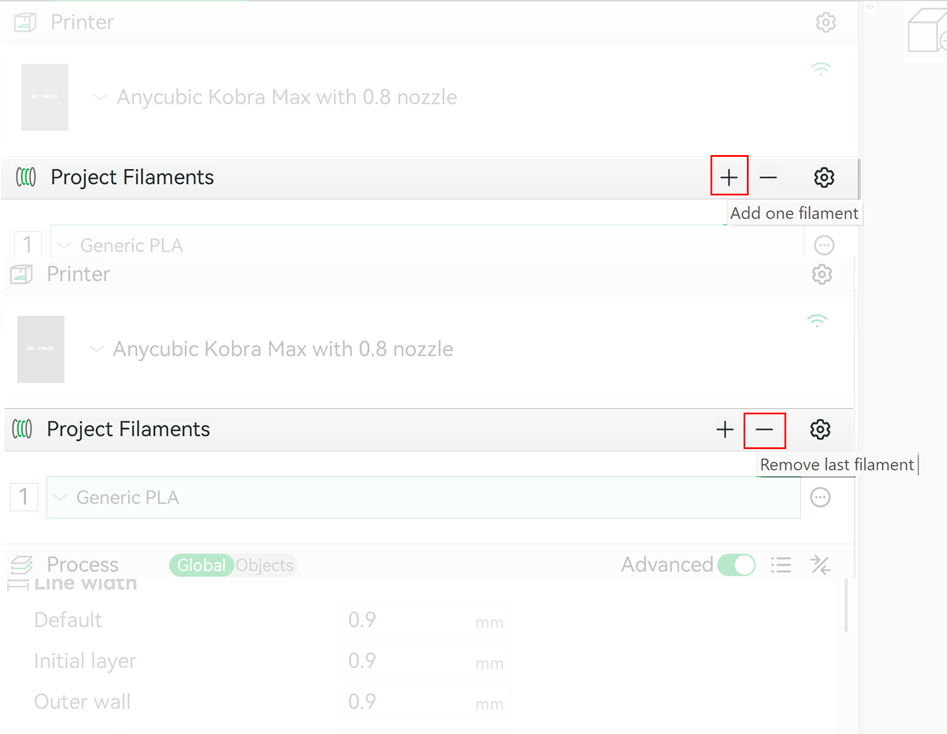Click compare presets icon right of Advanced
Viewport: 947px width, 734px height.
(820, 565)
